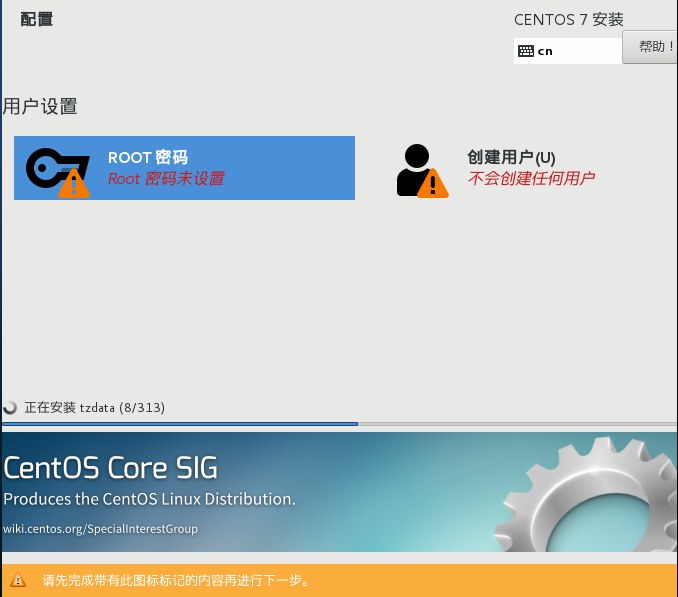The width and height of the screenshot is (678, 597).
Task: Click the warning icon in orange banner
Action: click(x=18, y=580)
